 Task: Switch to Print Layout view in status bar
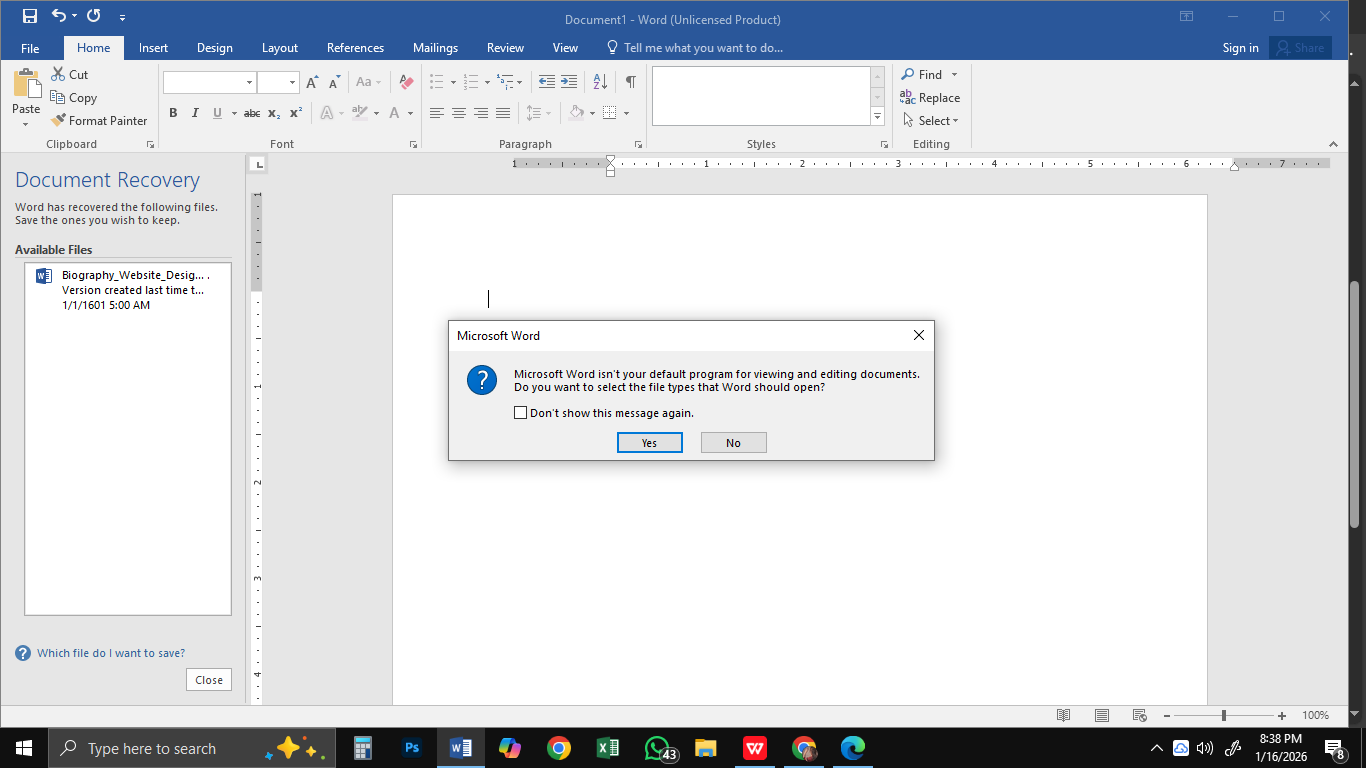pyautogui.click(x=1102, y=716)
